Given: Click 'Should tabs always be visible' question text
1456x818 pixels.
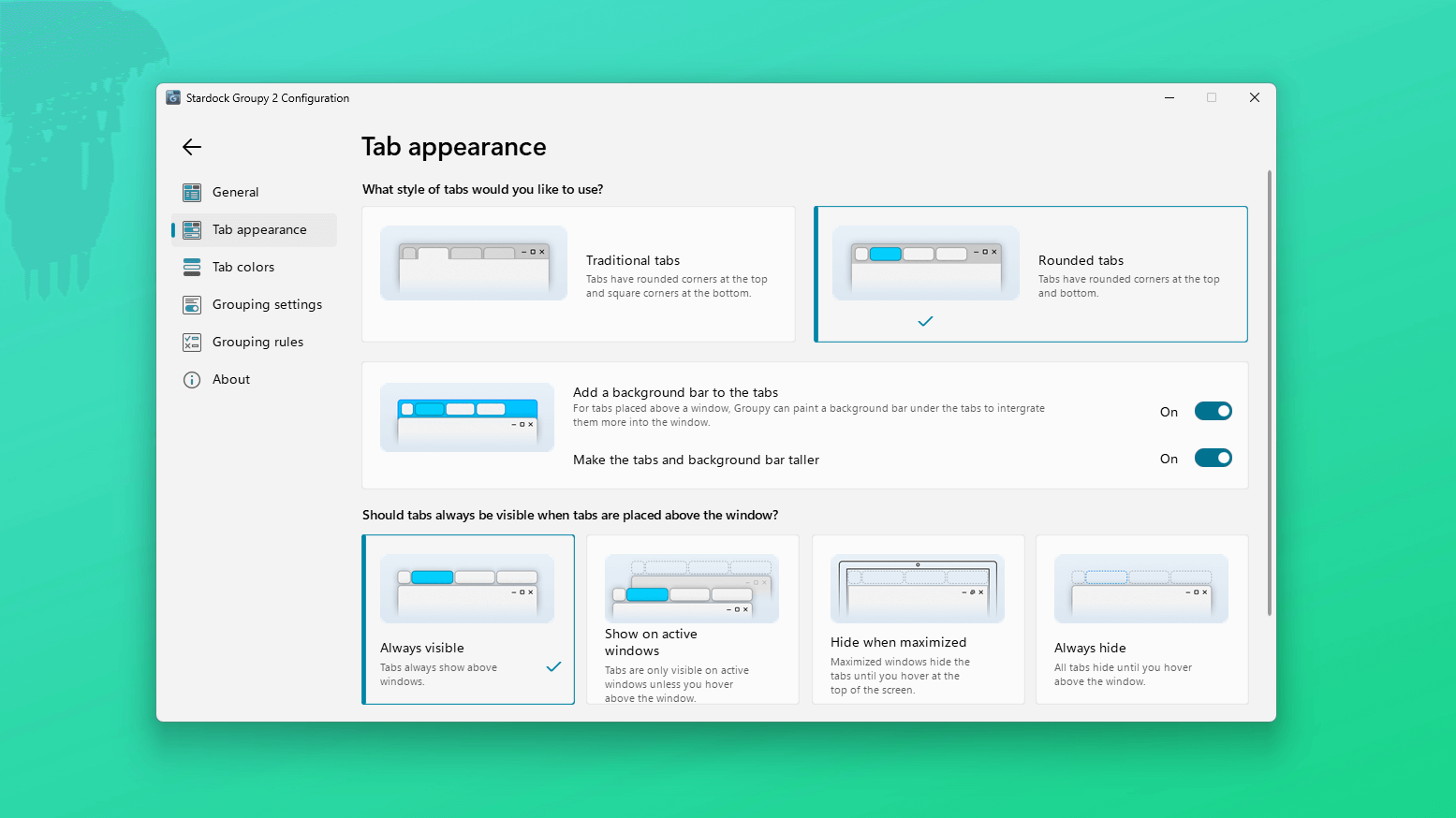Looking at the screenshot, I should (x=570, y=515).
